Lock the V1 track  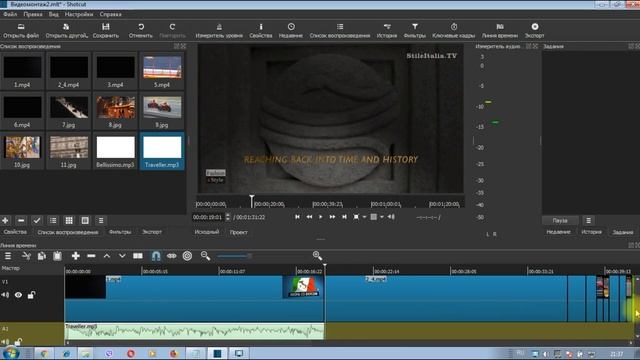click(x=31, y=295)
